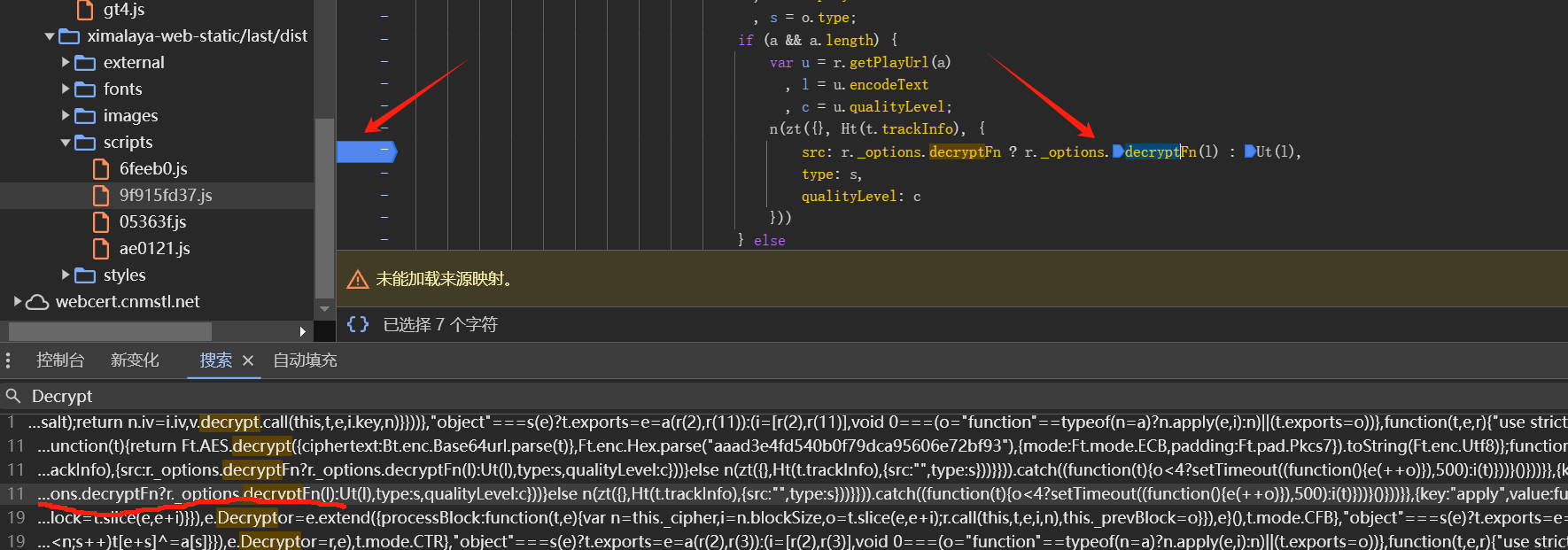Toggle the active line breakpoint in gutter
This screenshot has width=1568, height=550.
coord(367,151)
